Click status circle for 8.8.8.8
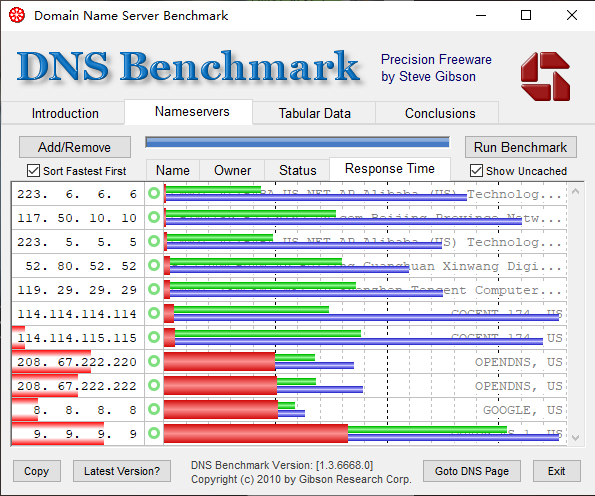Viewport: 595px width, 496px height. coord(154,409)
